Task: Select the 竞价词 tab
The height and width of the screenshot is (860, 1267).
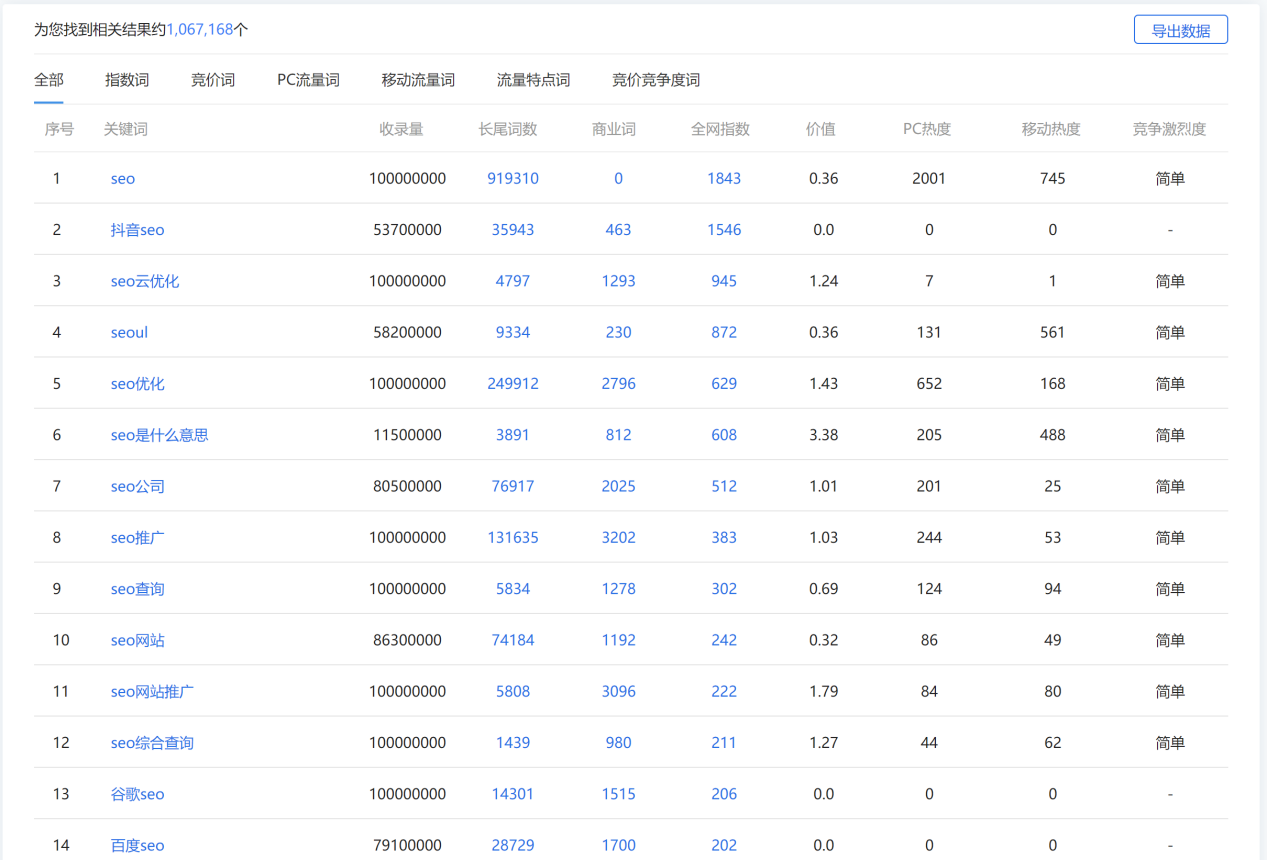Action: 213,80
